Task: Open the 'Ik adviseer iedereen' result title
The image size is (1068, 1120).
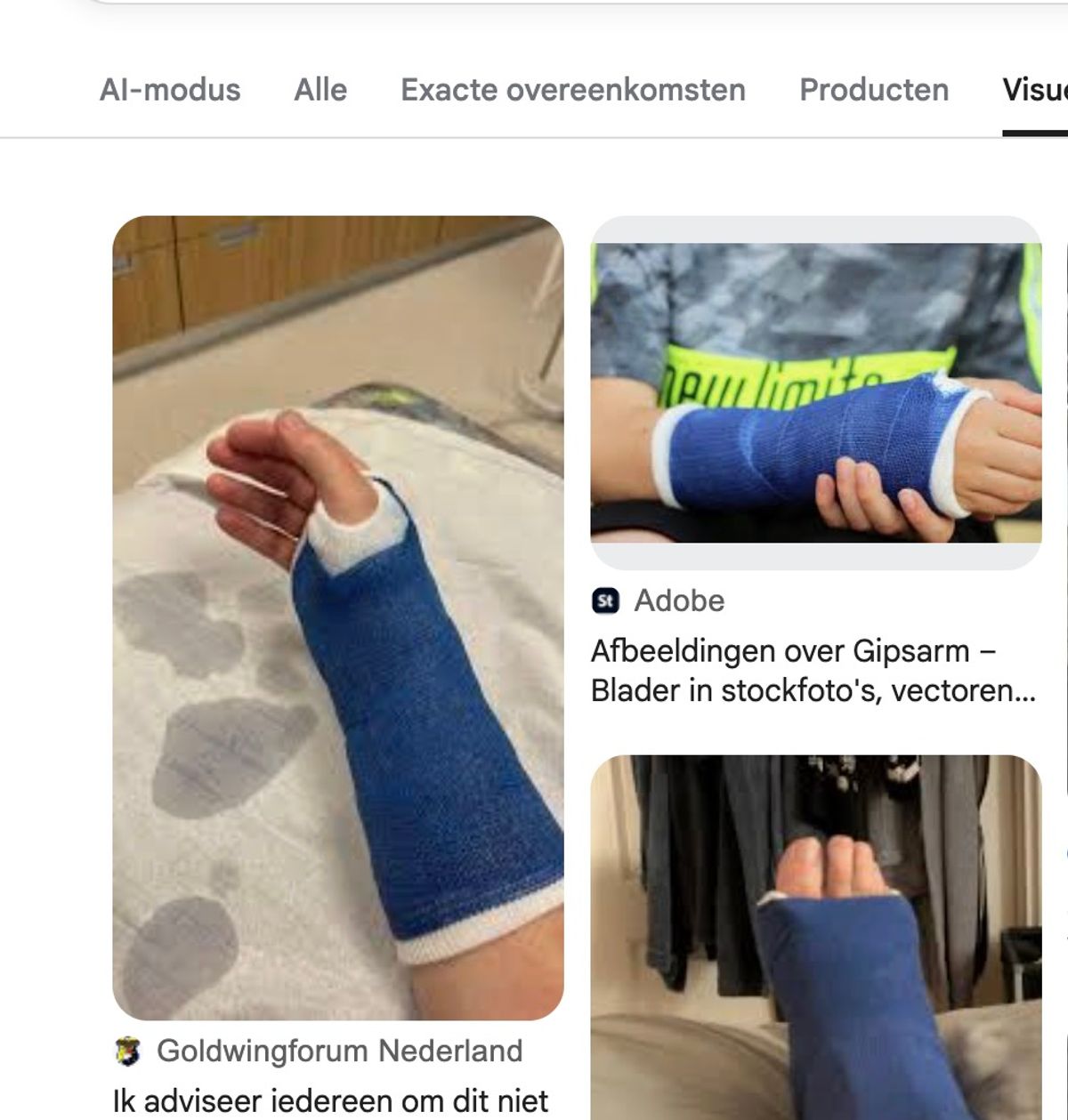Action: 330,1101
